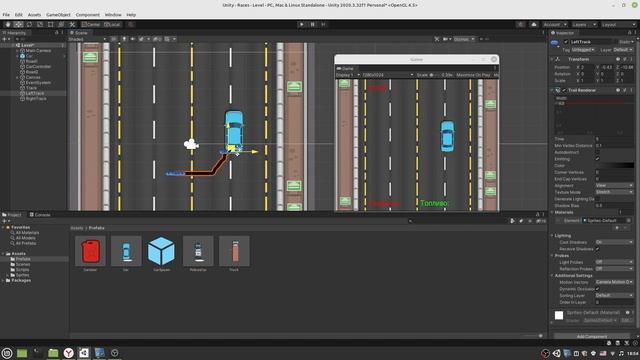Select the Rect tool in the toolbar
Image resolution: width=640 pixels, height=360 pixels.
coord(51,24)
